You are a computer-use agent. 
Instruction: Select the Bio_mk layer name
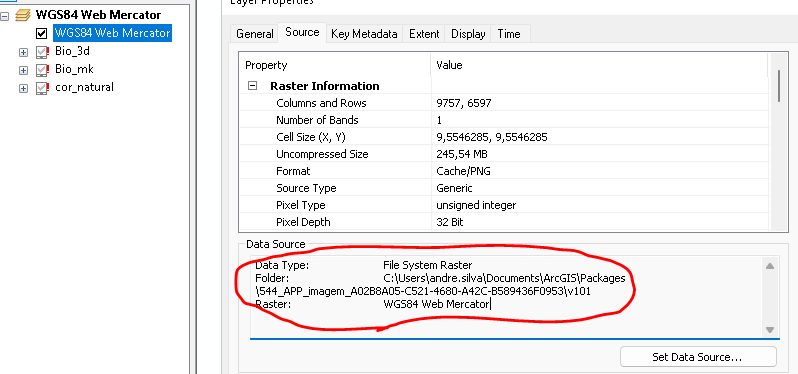pyautogui.click(x=74, y=70)
